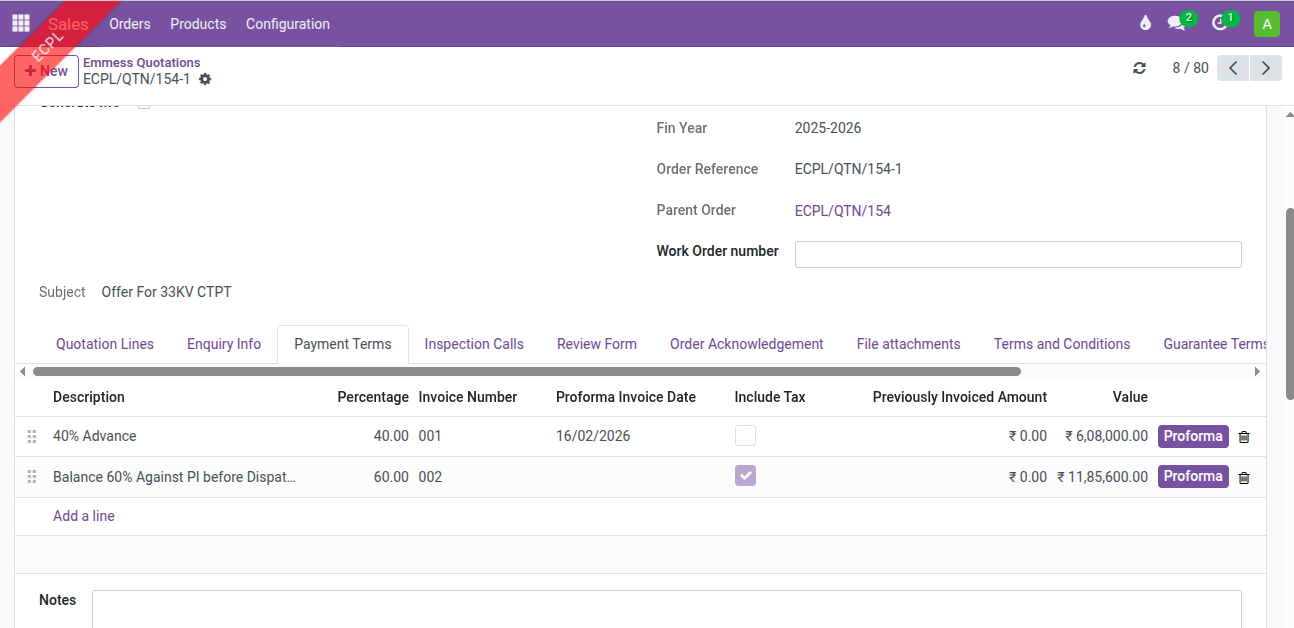Image resolution: width=1294 pixels, height=628 pixels.
Task: Delete the Balance 60% payment line
Action: 1244,478
